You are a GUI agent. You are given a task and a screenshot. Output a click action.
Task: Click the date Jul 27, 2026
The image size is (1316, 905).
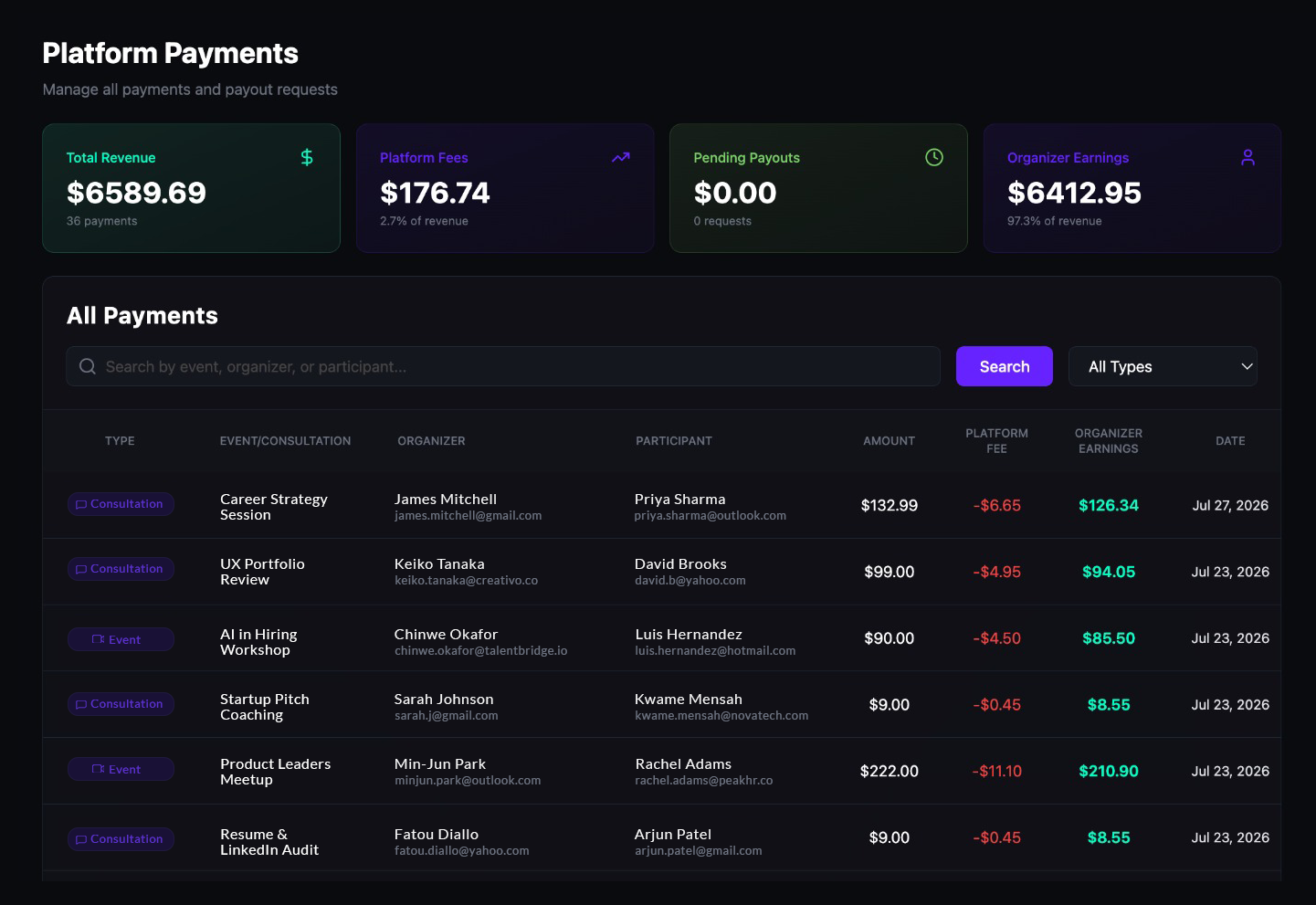coord(1230,506)
